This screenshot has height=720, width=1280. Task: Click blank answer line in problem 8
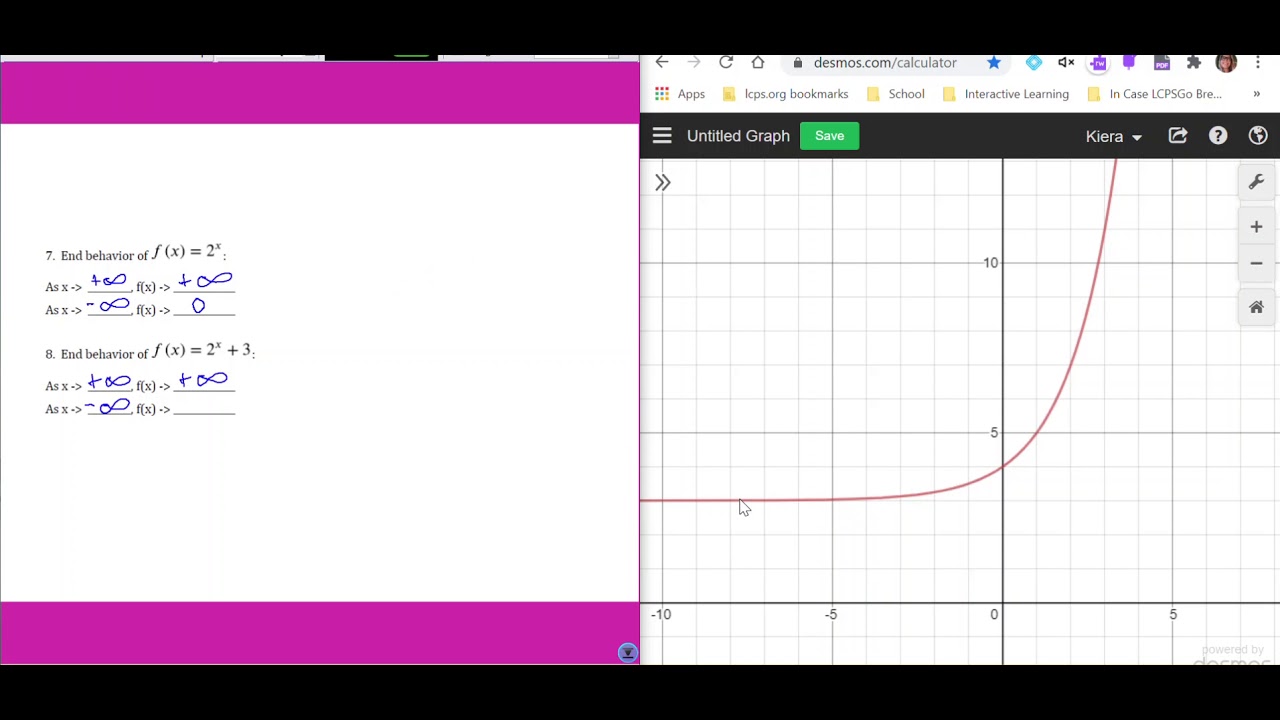[x=204, y=408]
